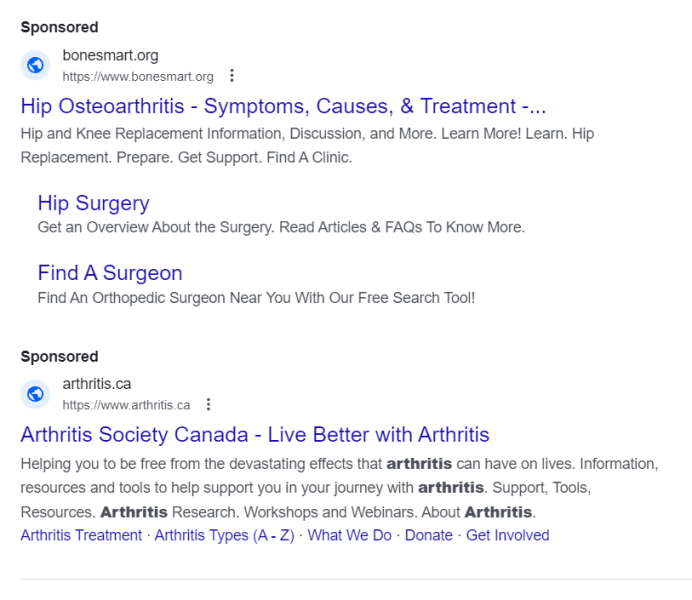Open three-dot menu beside bonesmart.org URL
This screenshot has height=600, width=692.
232,76
